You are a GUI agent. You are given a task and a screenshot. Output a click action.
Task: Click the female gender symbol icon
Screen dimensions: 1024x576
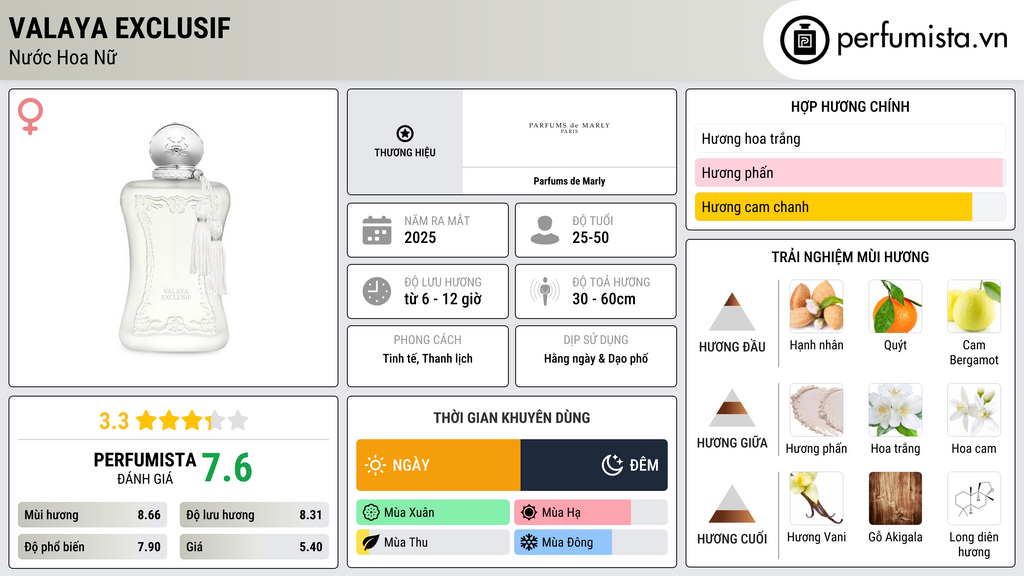pyautogui.click(x=31, y=116)
